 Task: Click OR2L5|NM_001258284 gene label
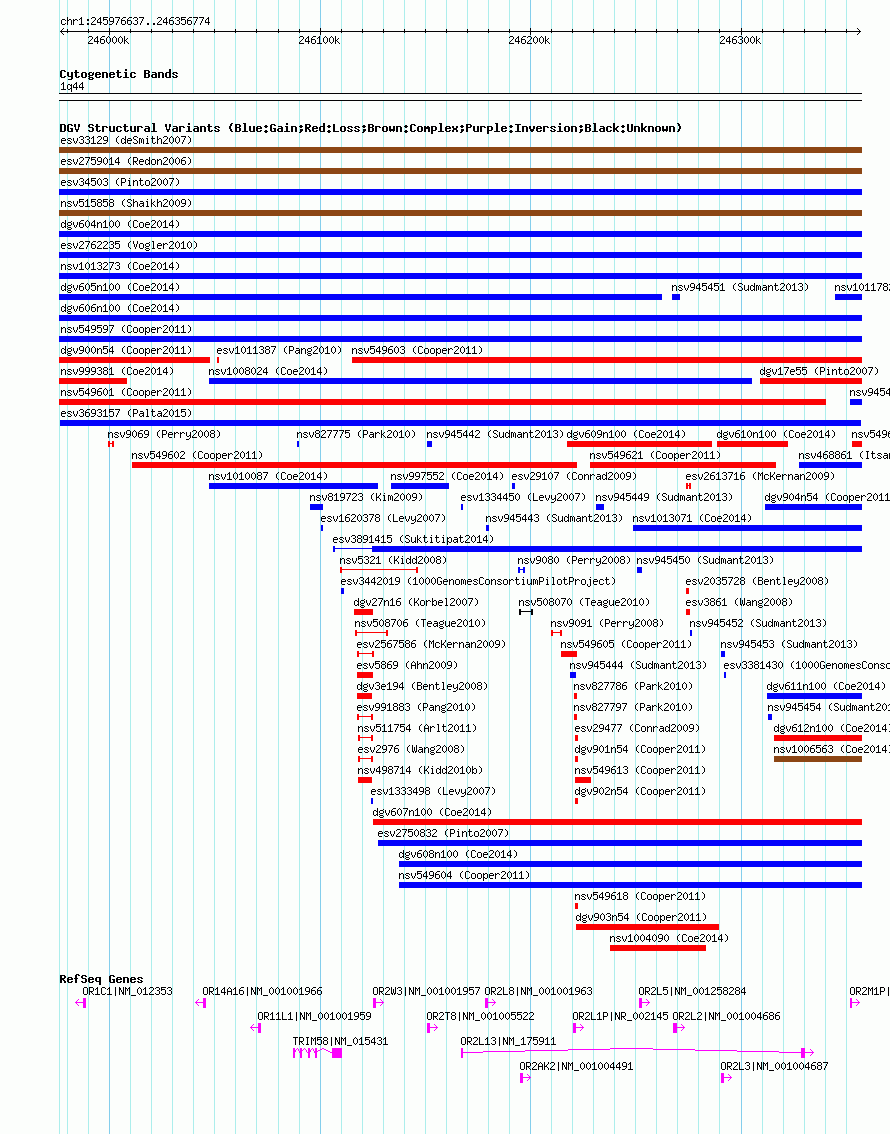[692, 991]
